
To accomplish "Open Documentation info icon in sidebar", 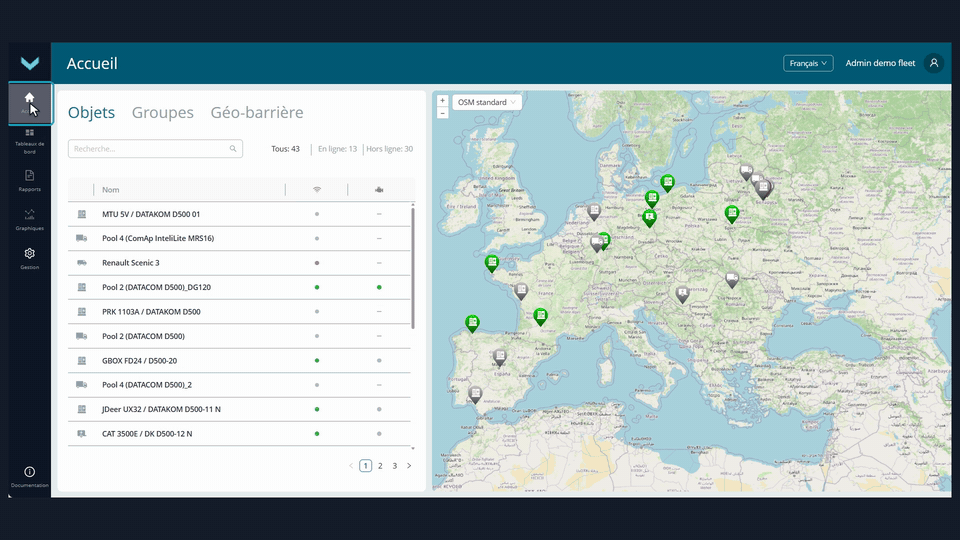I will tap(29, 476).
